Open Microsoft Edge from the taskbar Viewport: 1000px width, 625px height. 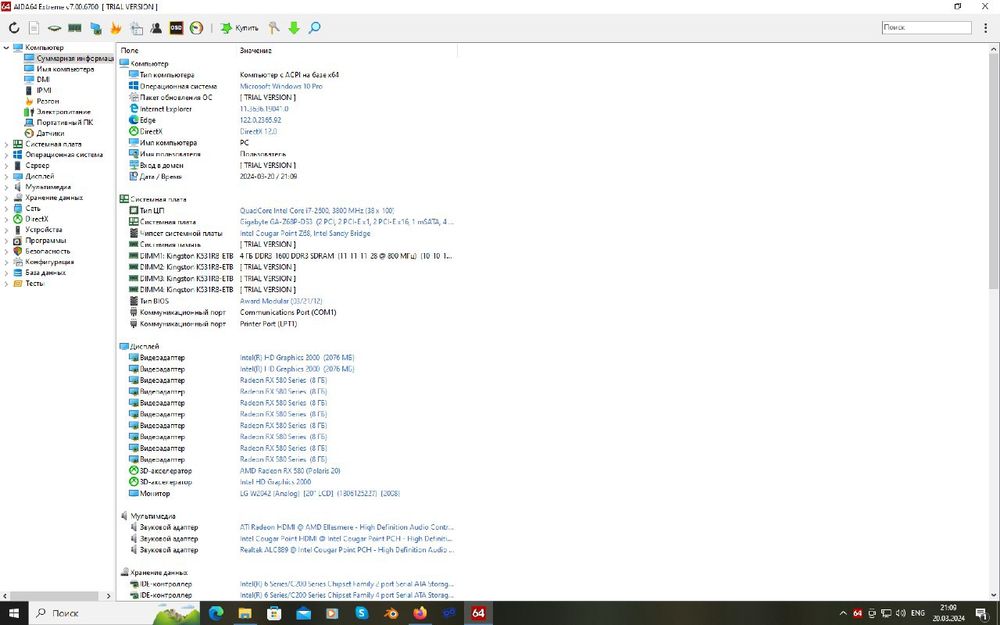point(216,613)
